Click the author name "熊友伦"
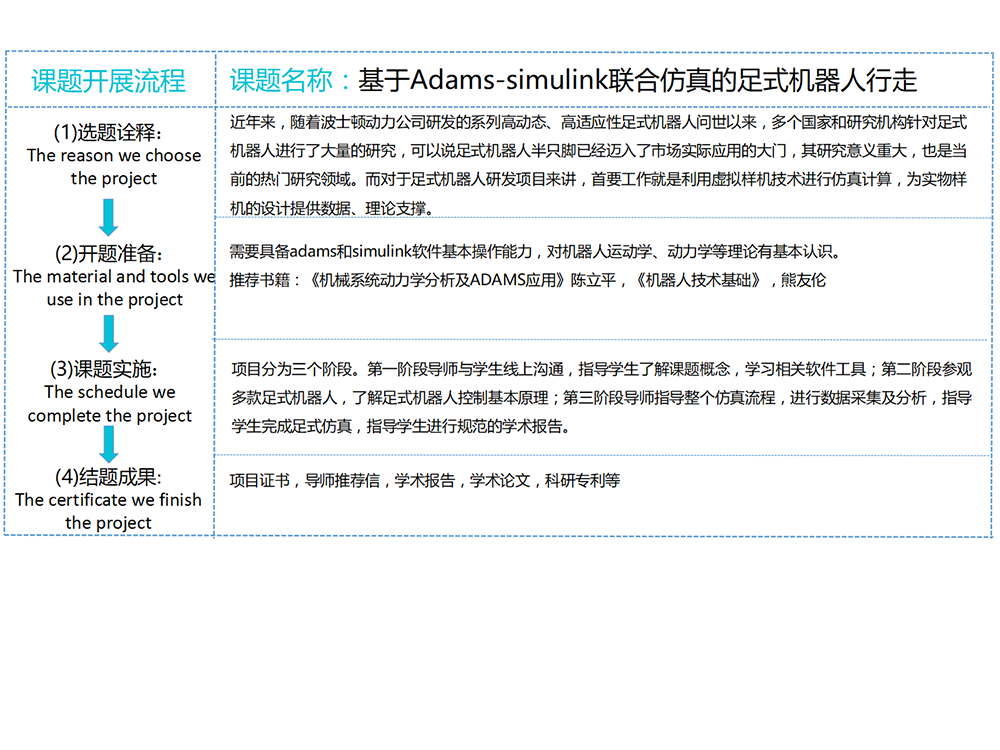The width and height of the screenshot is (1000, 750). point(803,280)
